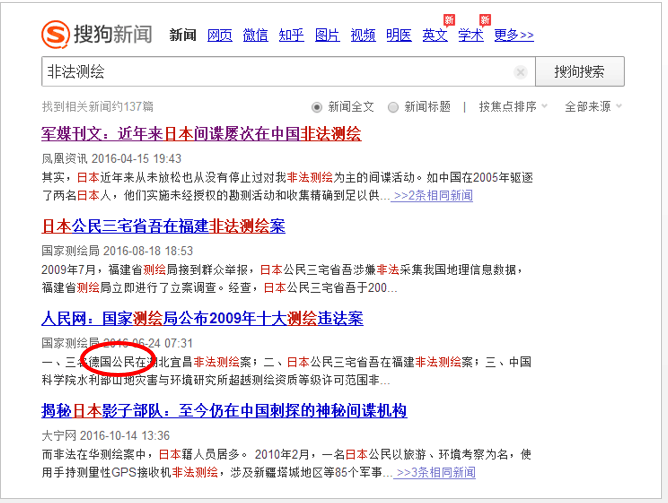Open article 揭秘日本影子部队 about spy agency
Image resolution: width=668 pixels, height=503 pixels.
[224, 411]
